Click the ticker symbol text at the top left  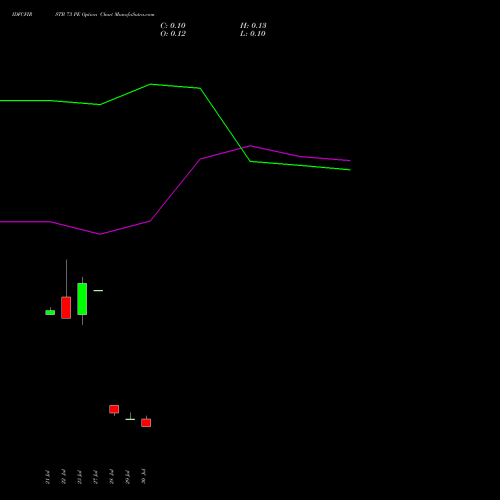pyautogui.click(x=22, y=15)
